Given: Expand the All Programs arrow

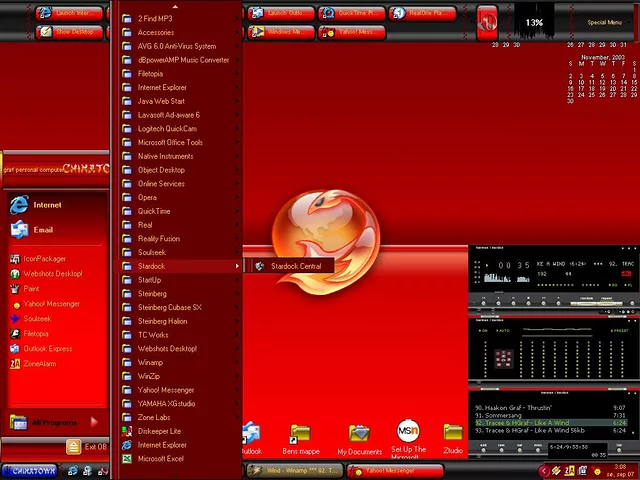Looking at the screenshot, I should coord(94,422).
